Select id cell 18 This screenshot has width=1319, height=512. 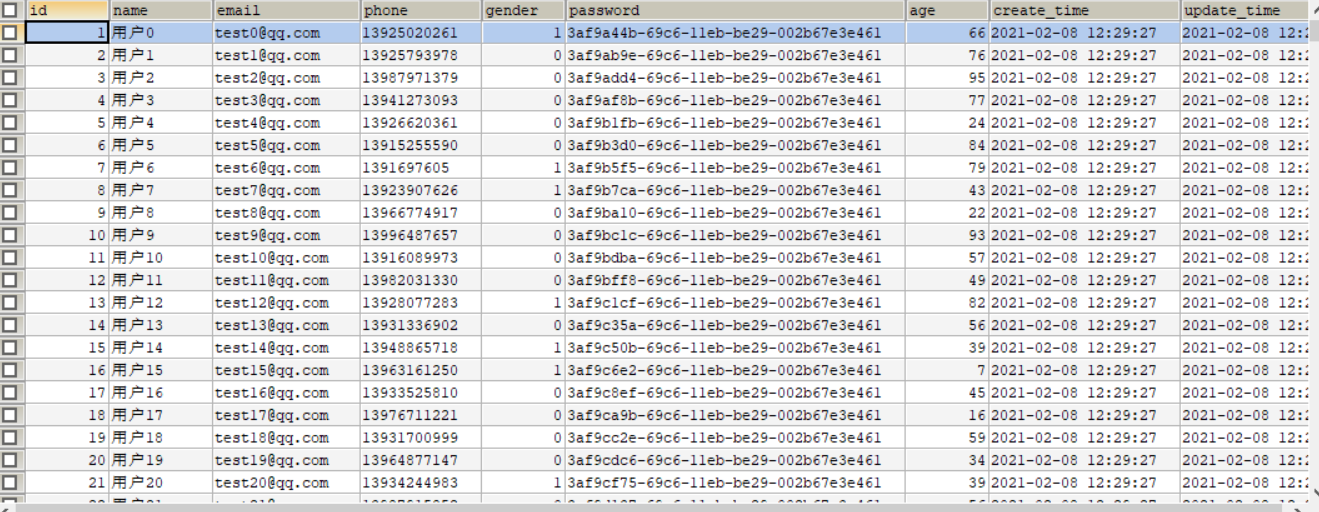(x=67, y=415)
